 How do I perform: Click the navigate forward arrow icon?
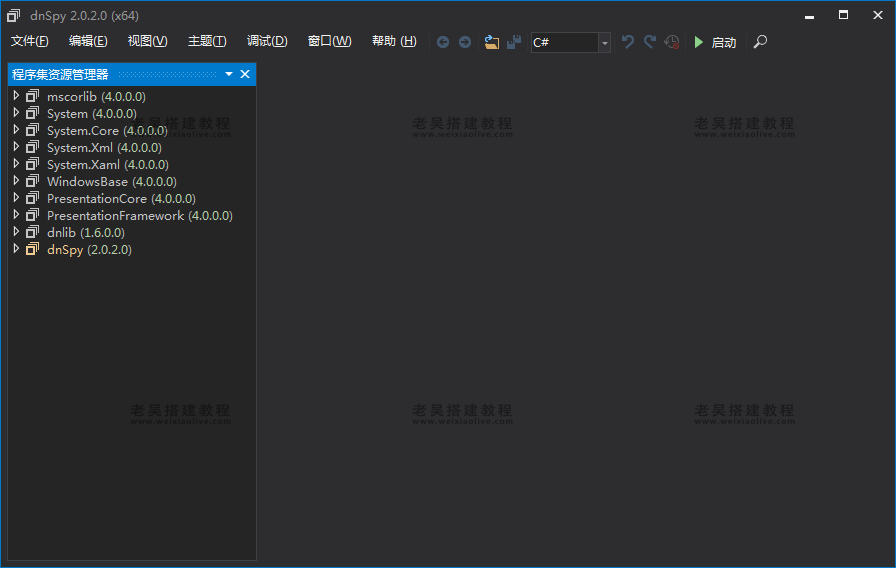point(465,42)
